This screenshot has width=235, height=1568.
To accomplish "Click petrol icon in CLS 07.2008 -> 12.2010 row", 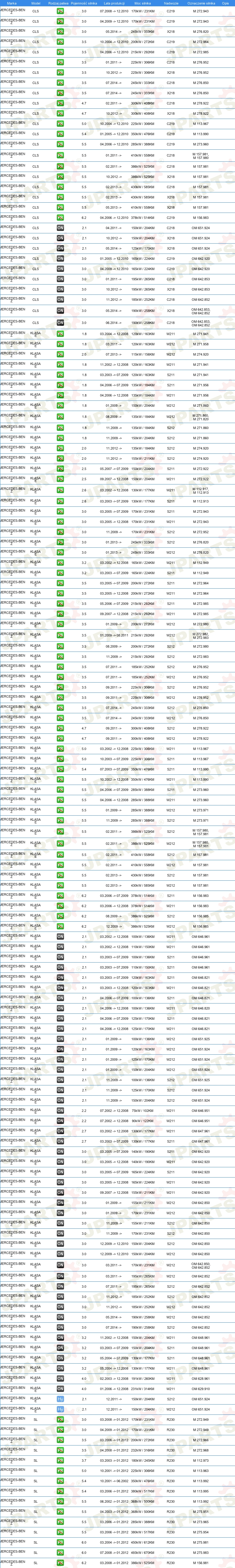I will point(60,11).
